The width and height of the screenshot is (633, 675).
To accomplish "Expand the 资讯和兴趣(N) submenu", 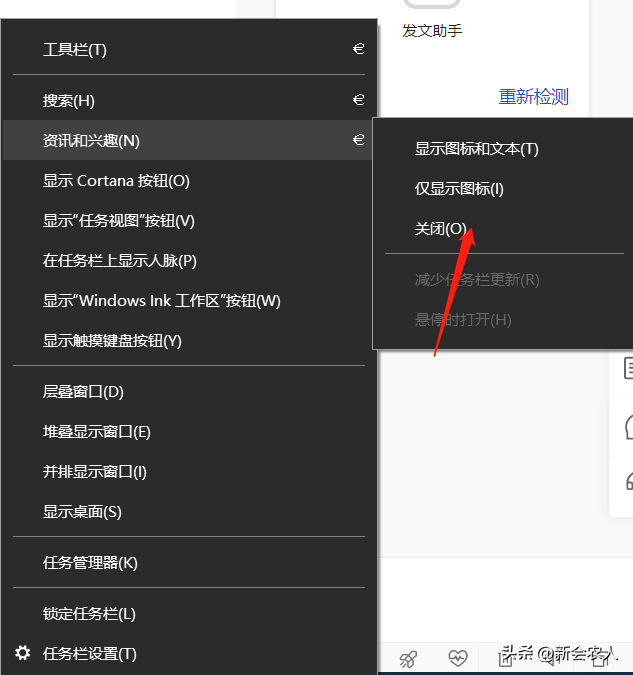I will pyautogui.click(x=189, y=140).
